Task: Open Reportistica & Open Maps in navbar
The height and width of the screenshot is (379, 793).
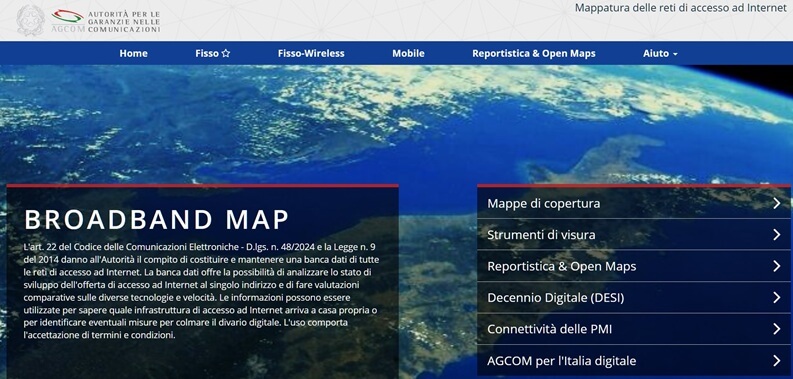Action: [x=534, y=53]
